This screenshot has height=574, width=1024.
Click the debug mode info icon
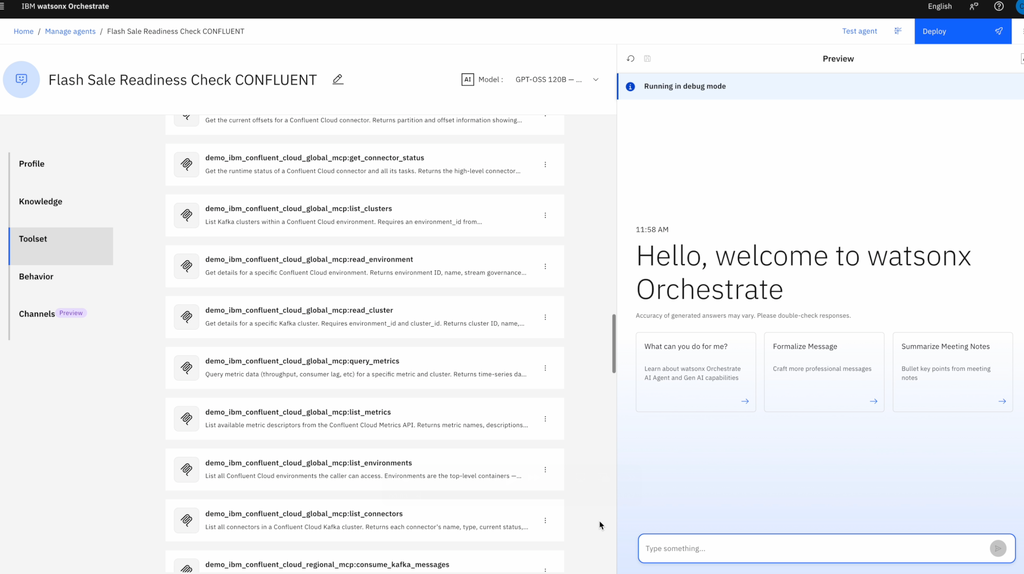(x=630, y=86)
